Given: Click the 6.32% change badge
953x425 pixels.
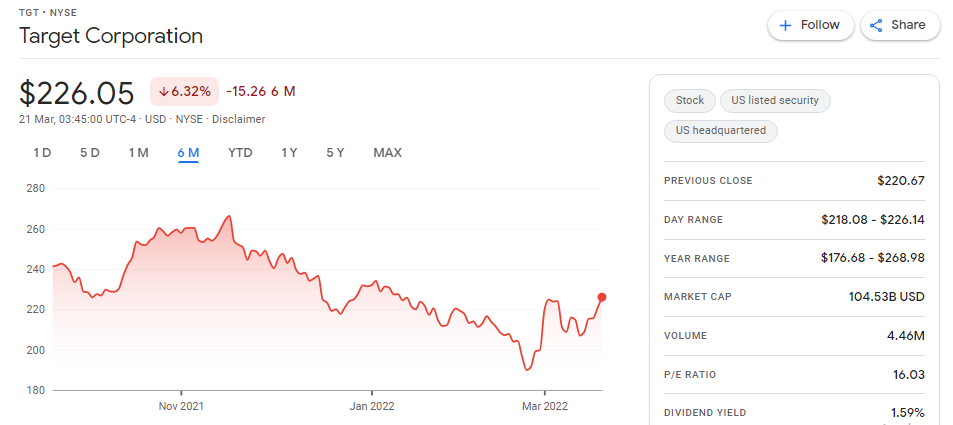Looking at the screenshot, I should coord(184,92).
